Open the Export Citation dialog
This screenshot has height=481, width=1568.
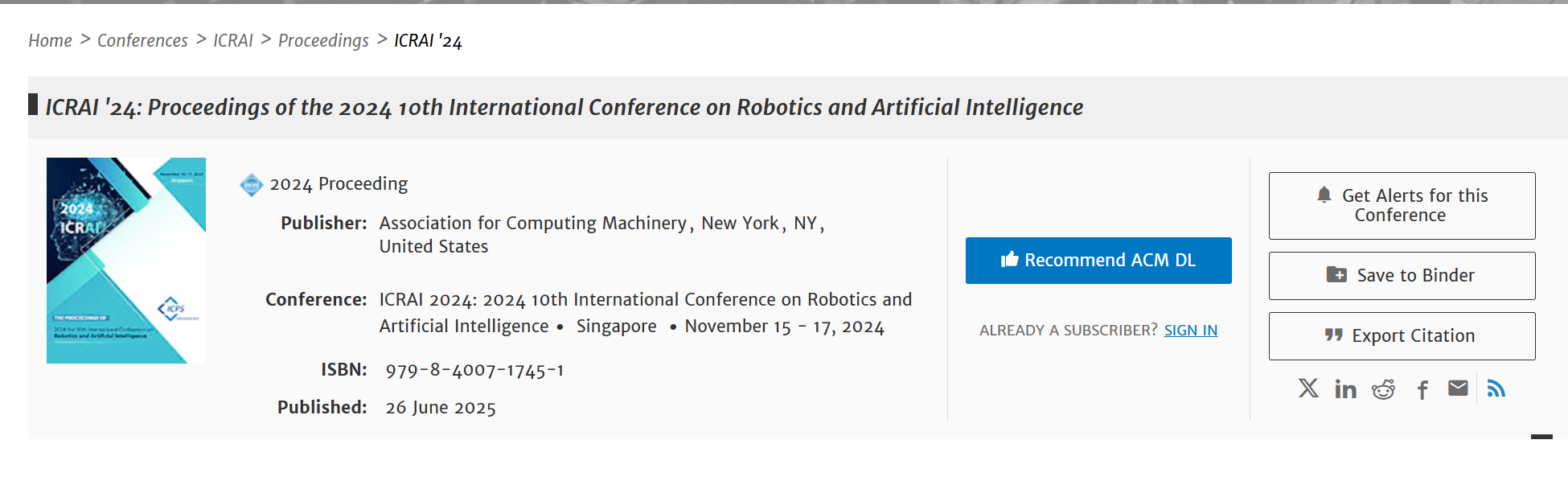coord(1402,336)
